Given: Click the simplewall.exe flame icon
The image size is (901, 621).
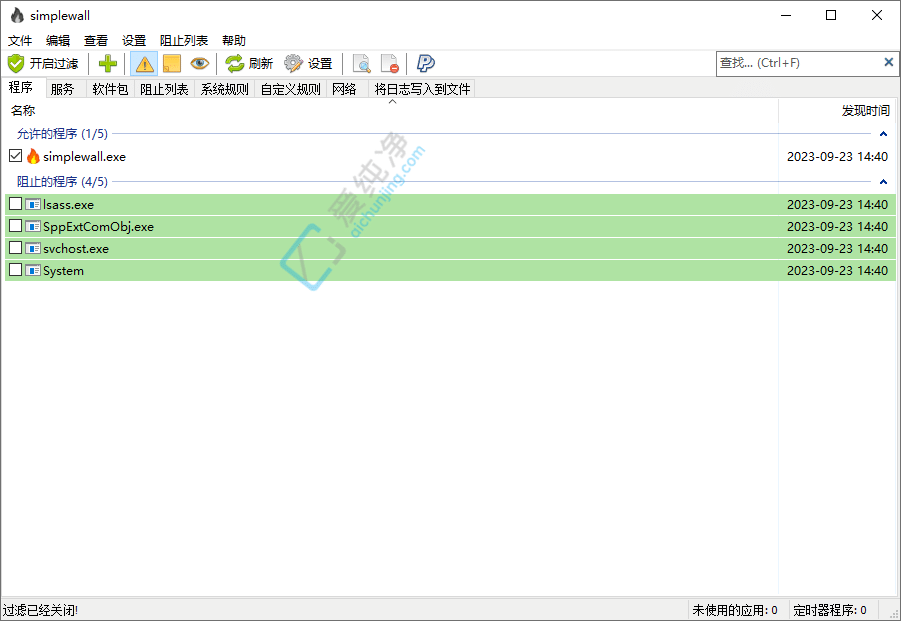Looking at the screenshot, I should coord(33,156).
